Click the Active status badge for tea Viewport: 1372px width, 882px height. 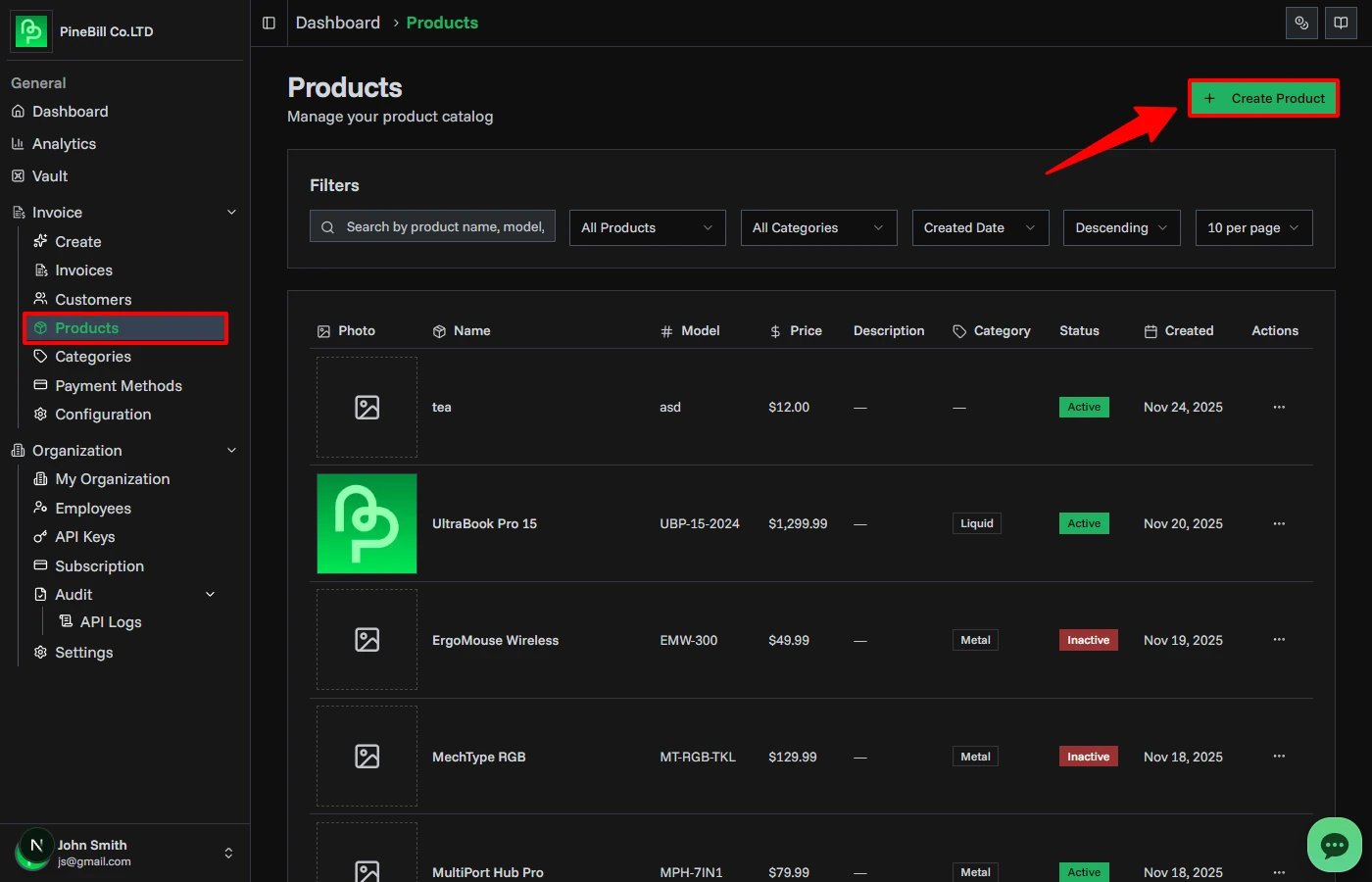coord(1084,407)
